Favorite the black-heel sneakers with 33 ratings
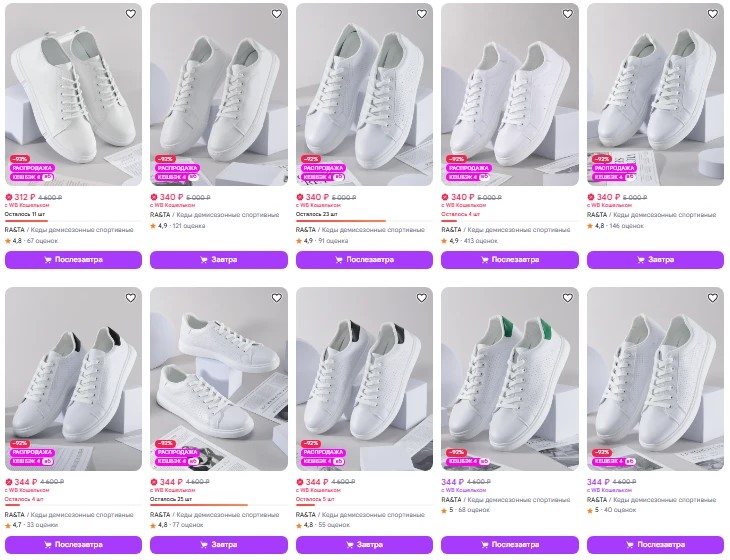This screenshot has width=730, height=560. 131,298
